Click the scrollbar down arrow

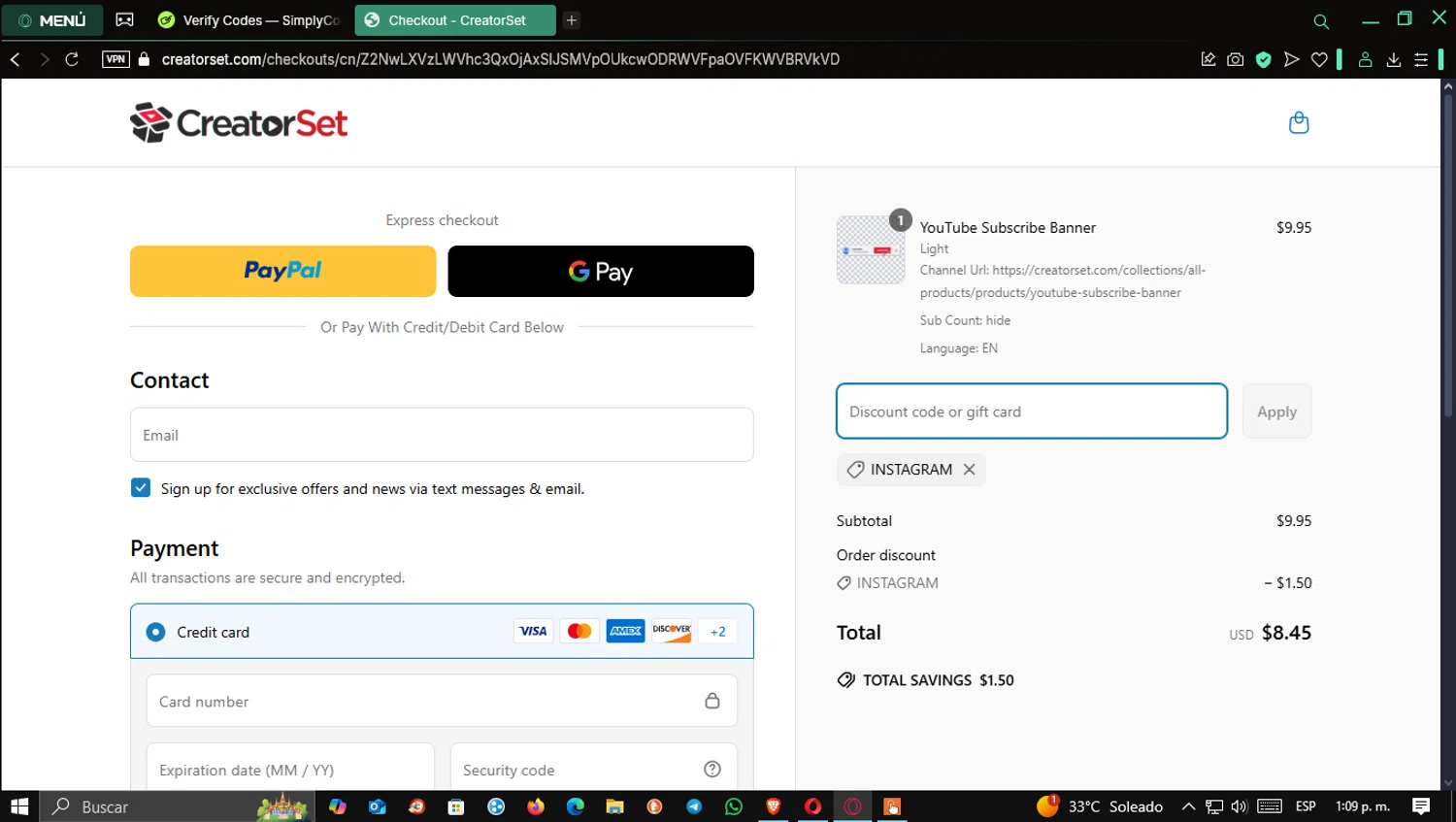[1448, 782]
